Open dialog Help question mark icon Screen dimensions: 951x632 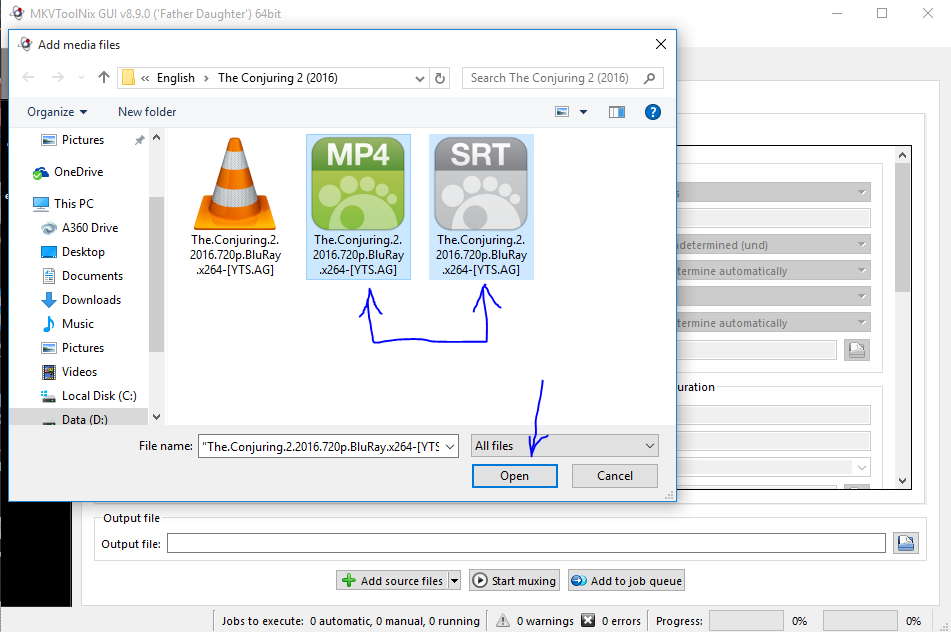653,112
